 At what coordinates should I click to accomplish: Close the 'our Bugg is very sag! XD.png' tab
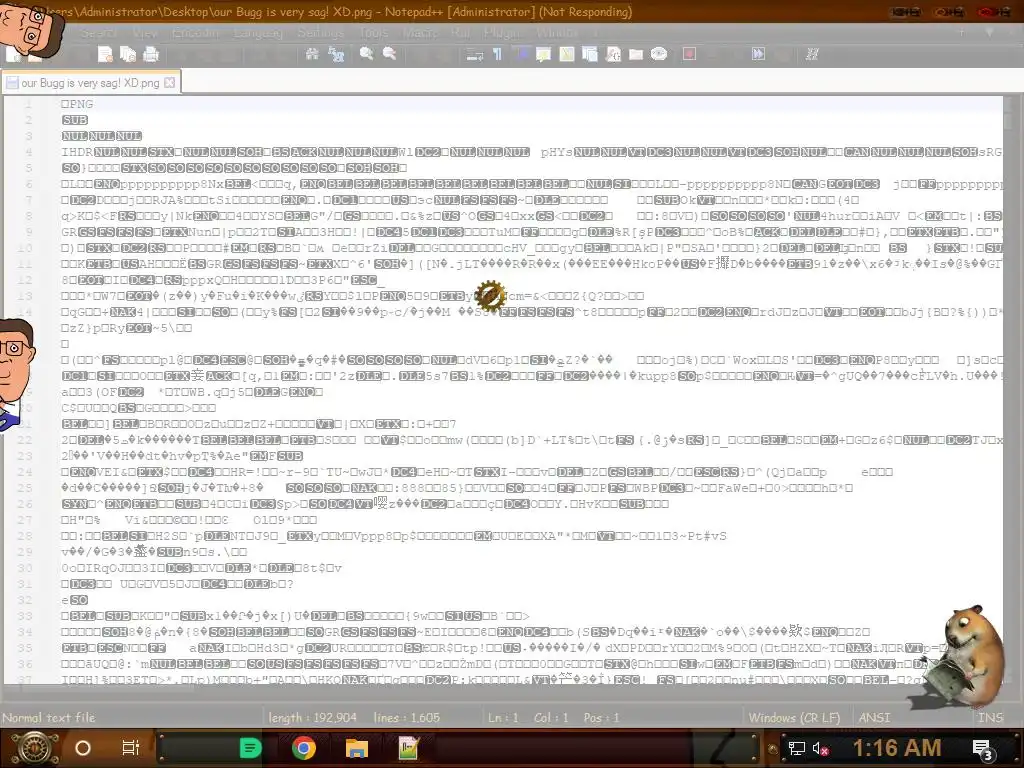170,83
